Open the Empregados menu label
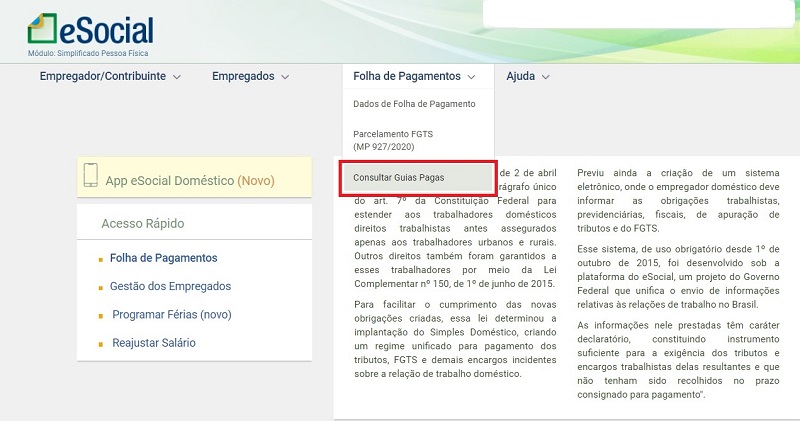The image size is (800, 421). coord(243,76)
